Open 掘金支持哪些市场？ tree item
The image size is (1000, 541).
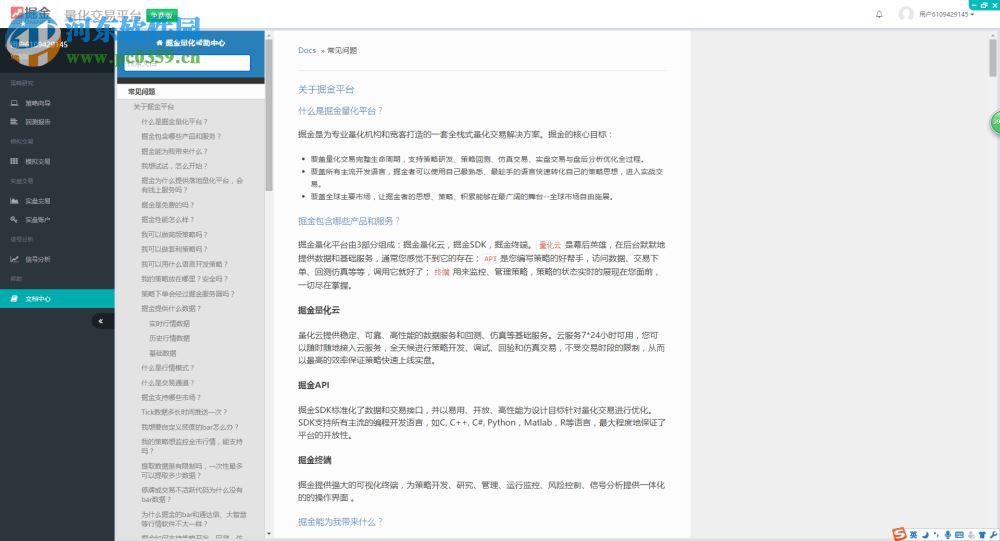[171, 397]
